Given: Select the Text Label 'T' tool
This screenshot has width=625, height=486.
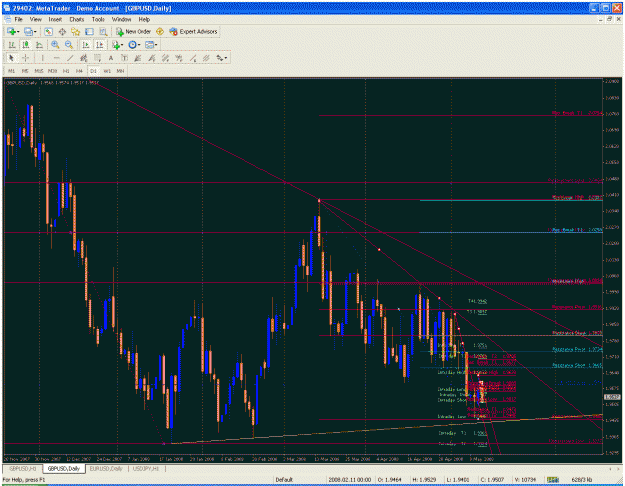Looking at the screenshot, I should click(124, 58).
